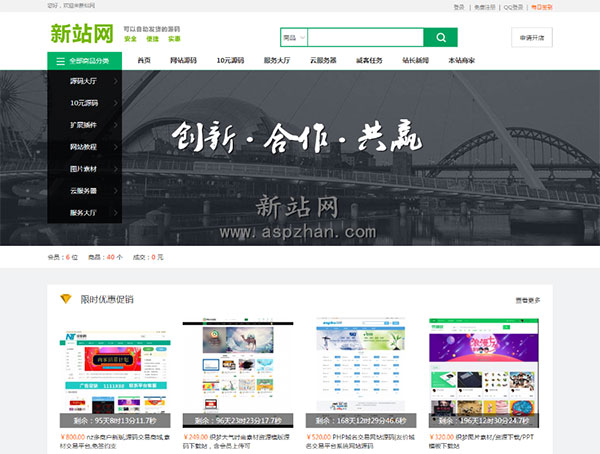This screenshot has height=454, width=600.
Task: Click the ¥249.00 product title text
Action: pos(238,441)
